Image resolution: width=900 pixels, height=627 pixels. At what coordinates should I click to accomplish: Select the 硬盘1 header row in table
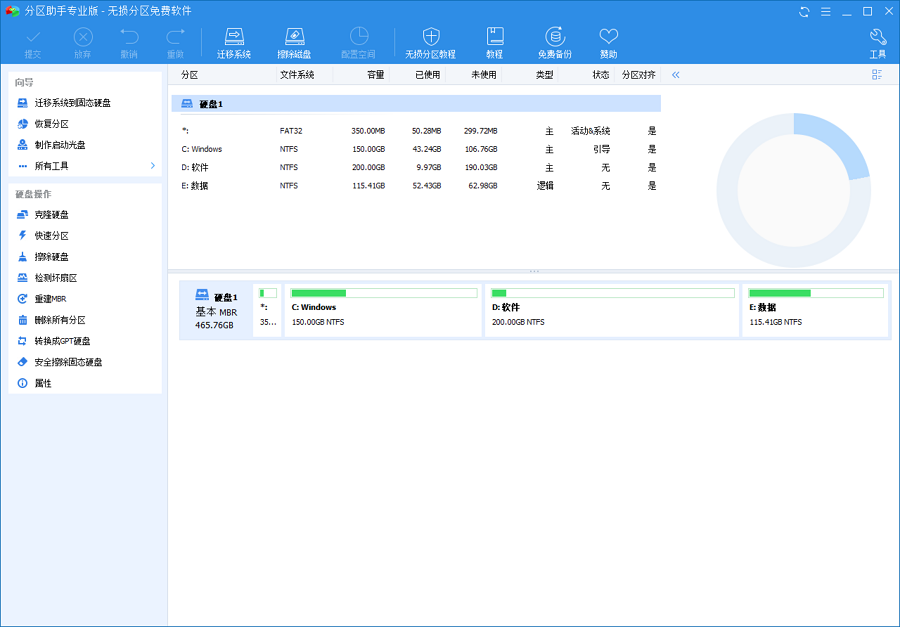coord(416,104)
